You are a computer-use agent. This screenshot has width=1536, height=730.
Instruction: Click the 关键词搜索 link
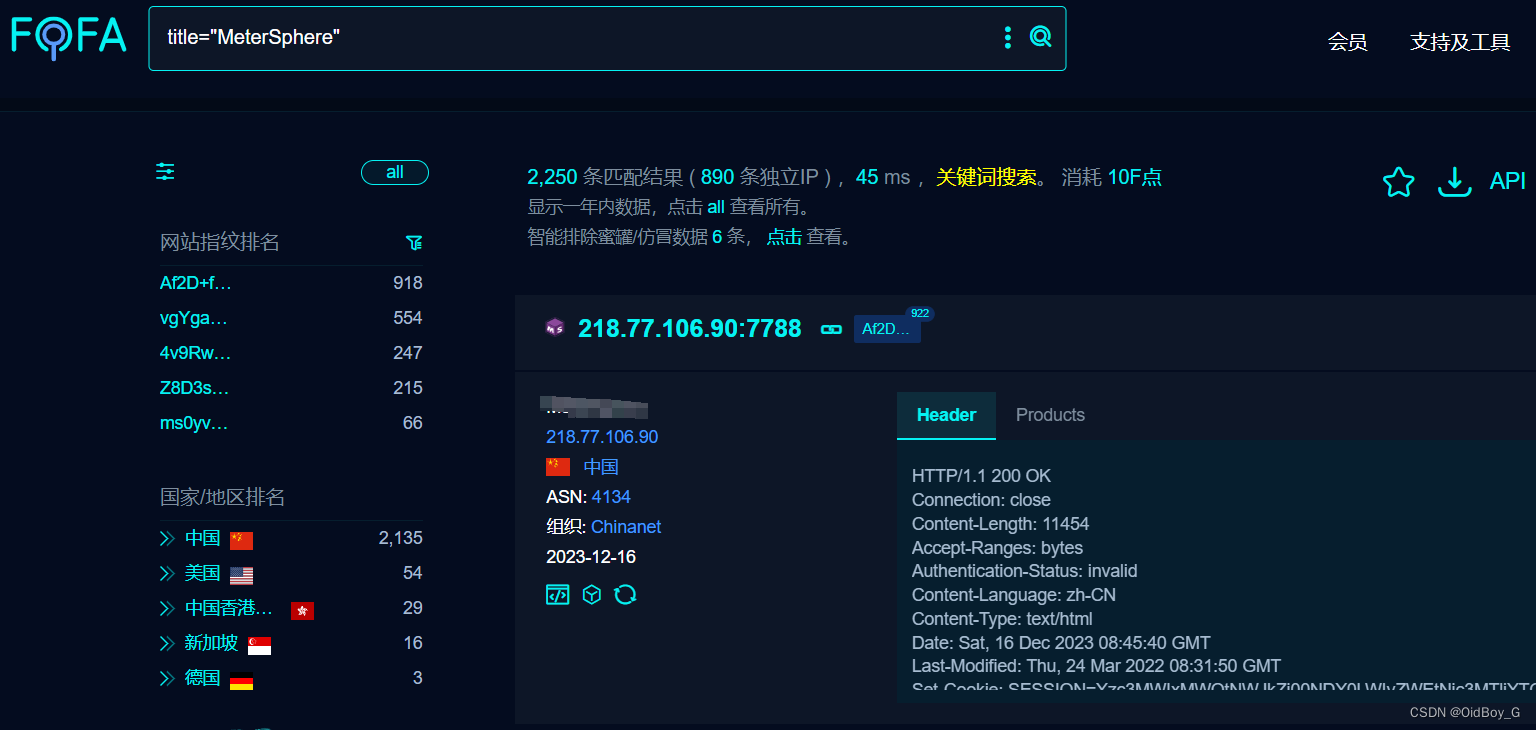click(x=985, y=178)
